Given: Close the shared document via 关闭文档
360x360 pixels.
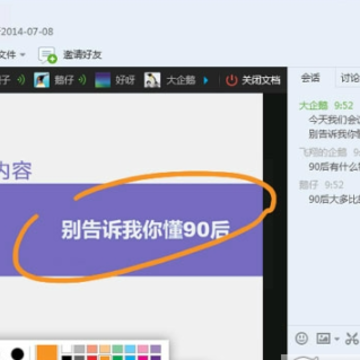Looking at the screenshot, I should click(261, 80).
